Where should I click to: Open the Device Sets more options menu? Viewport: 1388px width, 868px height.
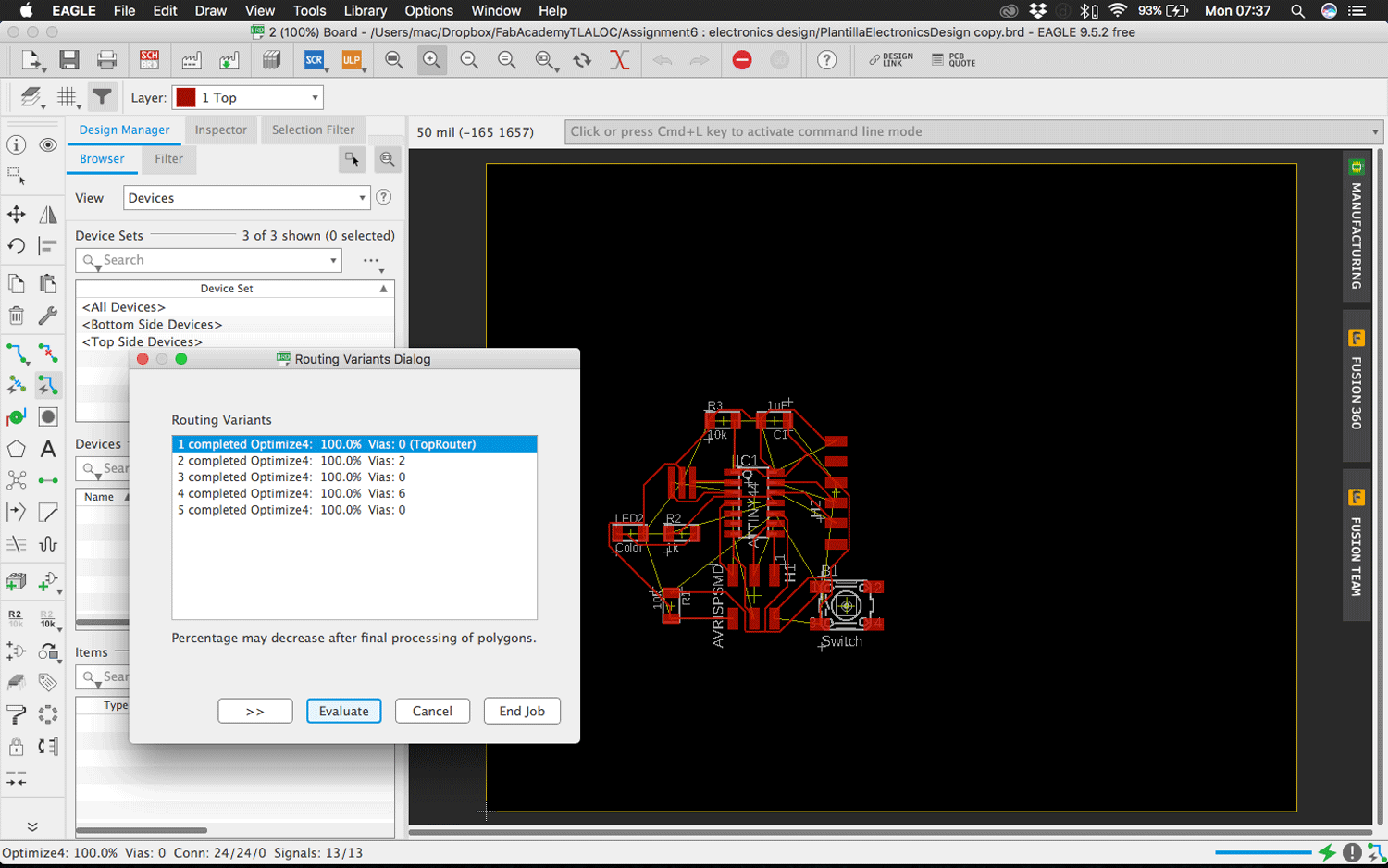[372, 262]
